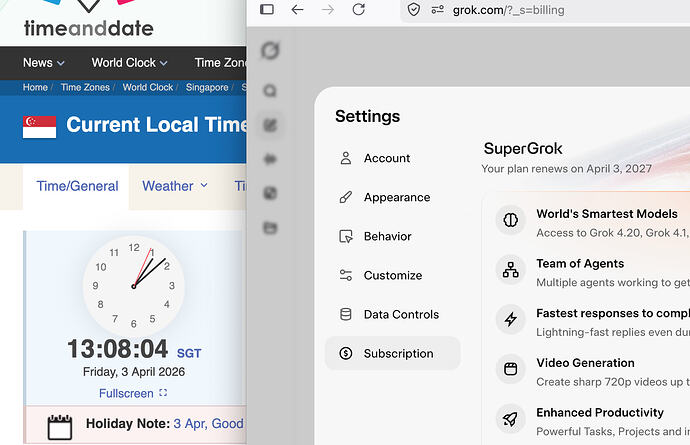This screenshot has height=445, width=690.
Task: Click the fullscreen expand icon
Action: click(163, 393)
